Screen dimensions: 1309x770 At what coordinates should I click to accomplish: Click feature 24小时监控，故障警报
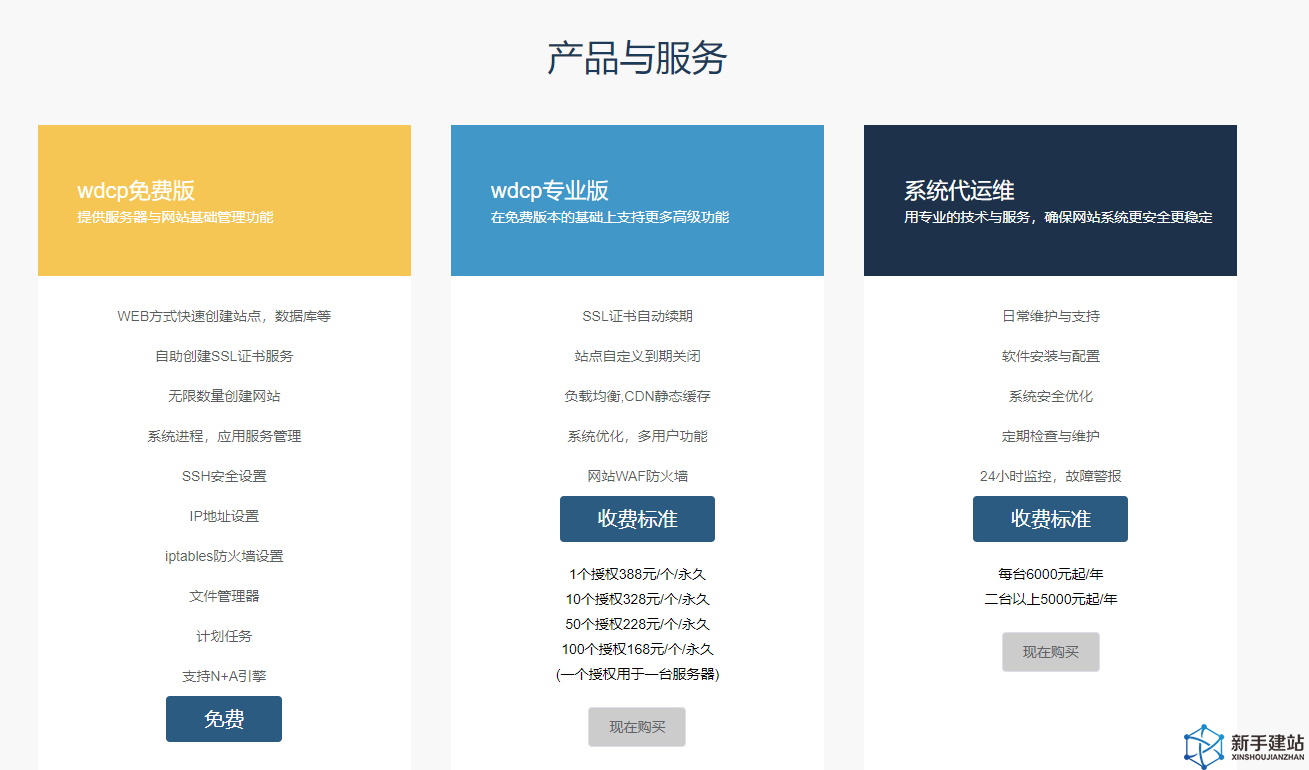click(x=1050, y=476)
